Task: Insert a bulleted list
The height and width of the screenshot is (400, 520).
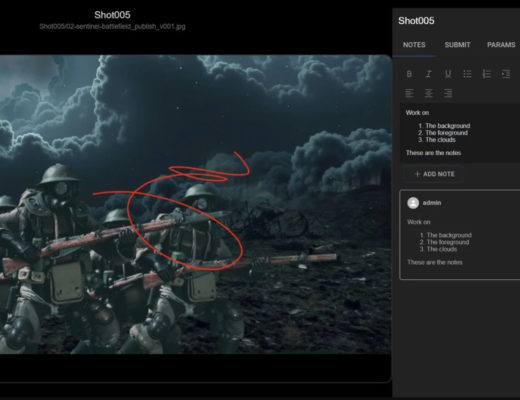Action: pos(467,74)
